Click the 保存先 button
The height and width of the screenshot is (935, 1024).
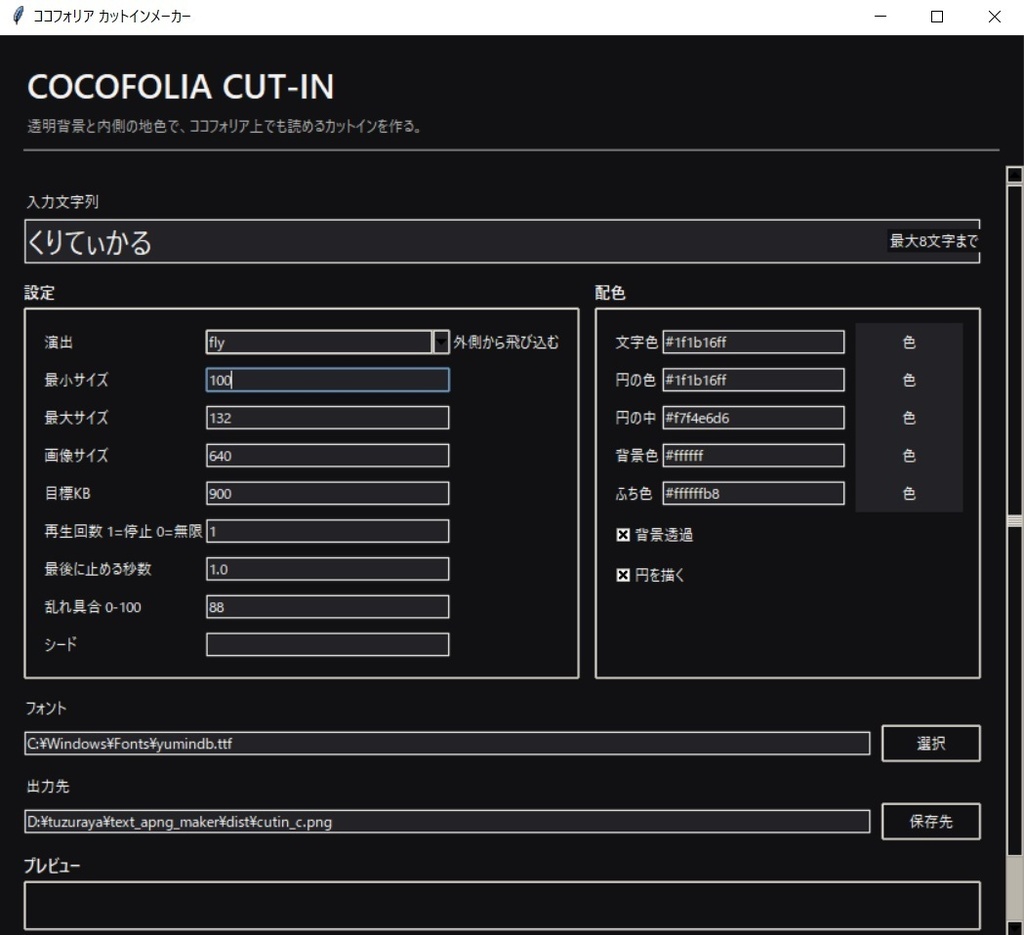(931, 821)
